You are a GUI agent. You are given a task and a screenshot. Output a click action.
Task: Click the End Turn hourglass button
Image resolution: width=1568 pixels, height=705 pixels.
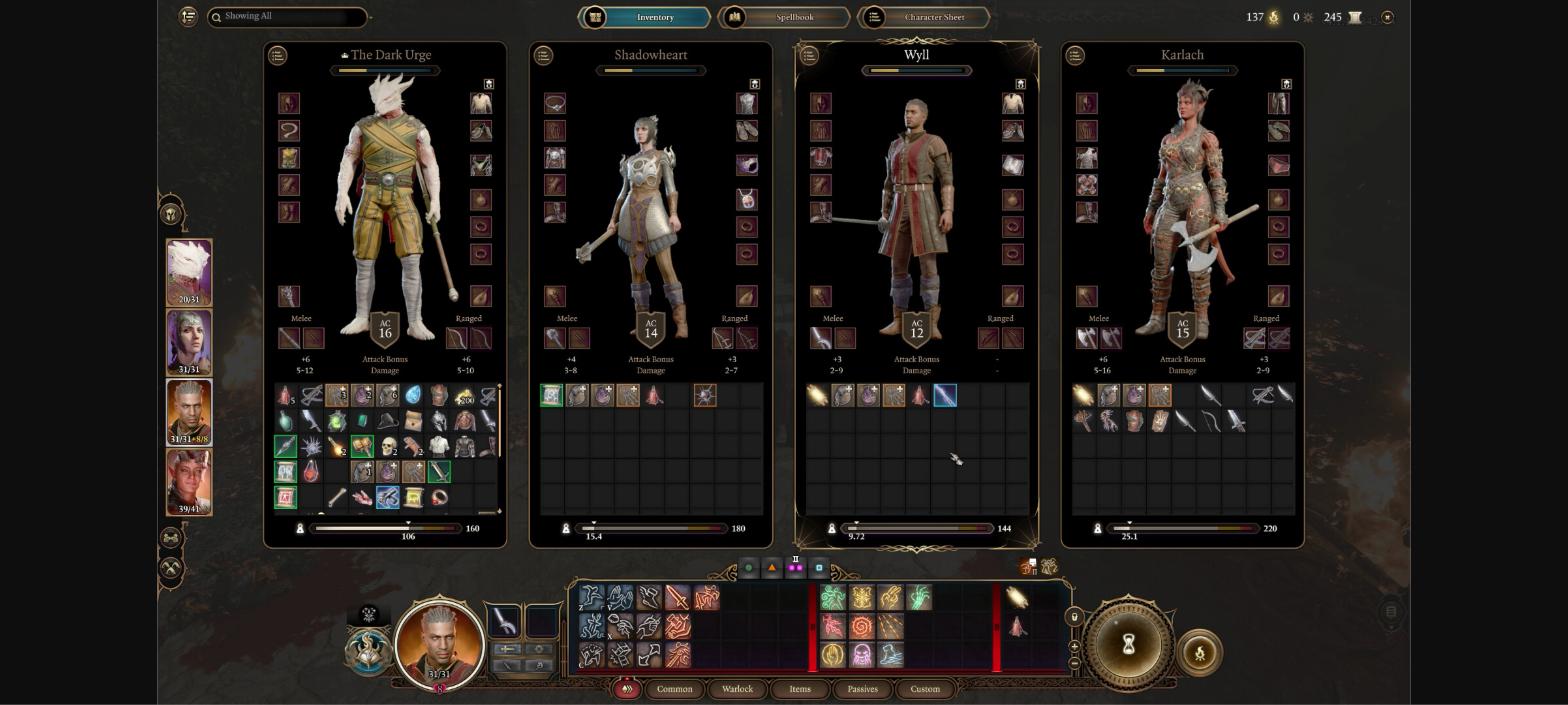1129,645
